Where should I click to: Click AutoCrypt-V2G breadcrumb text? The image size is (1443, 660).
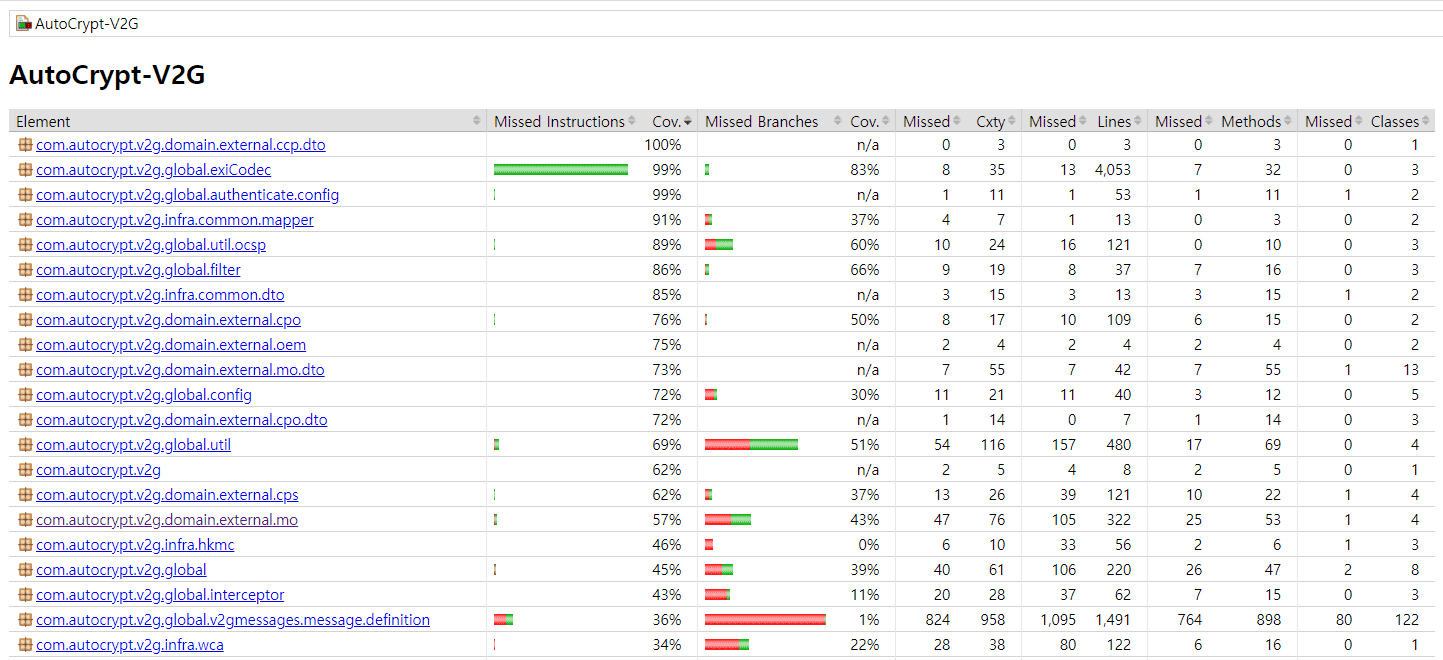tap(87, 24)
